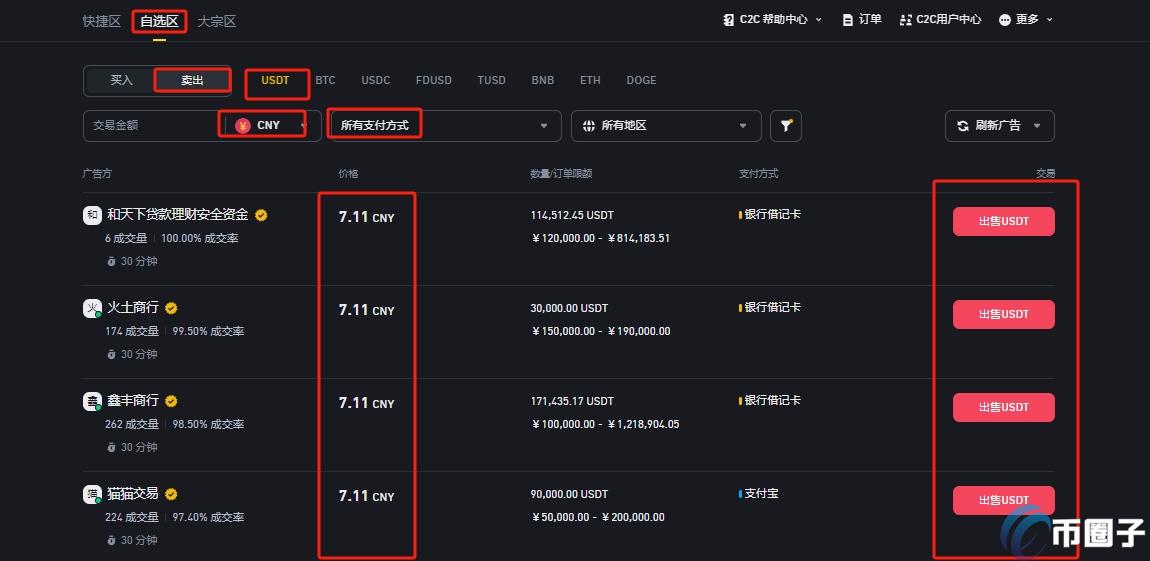Viewport: 1150px width, 561px height.
Task: Select the TUSD coin tab
Action: click(x=491, y=81)
